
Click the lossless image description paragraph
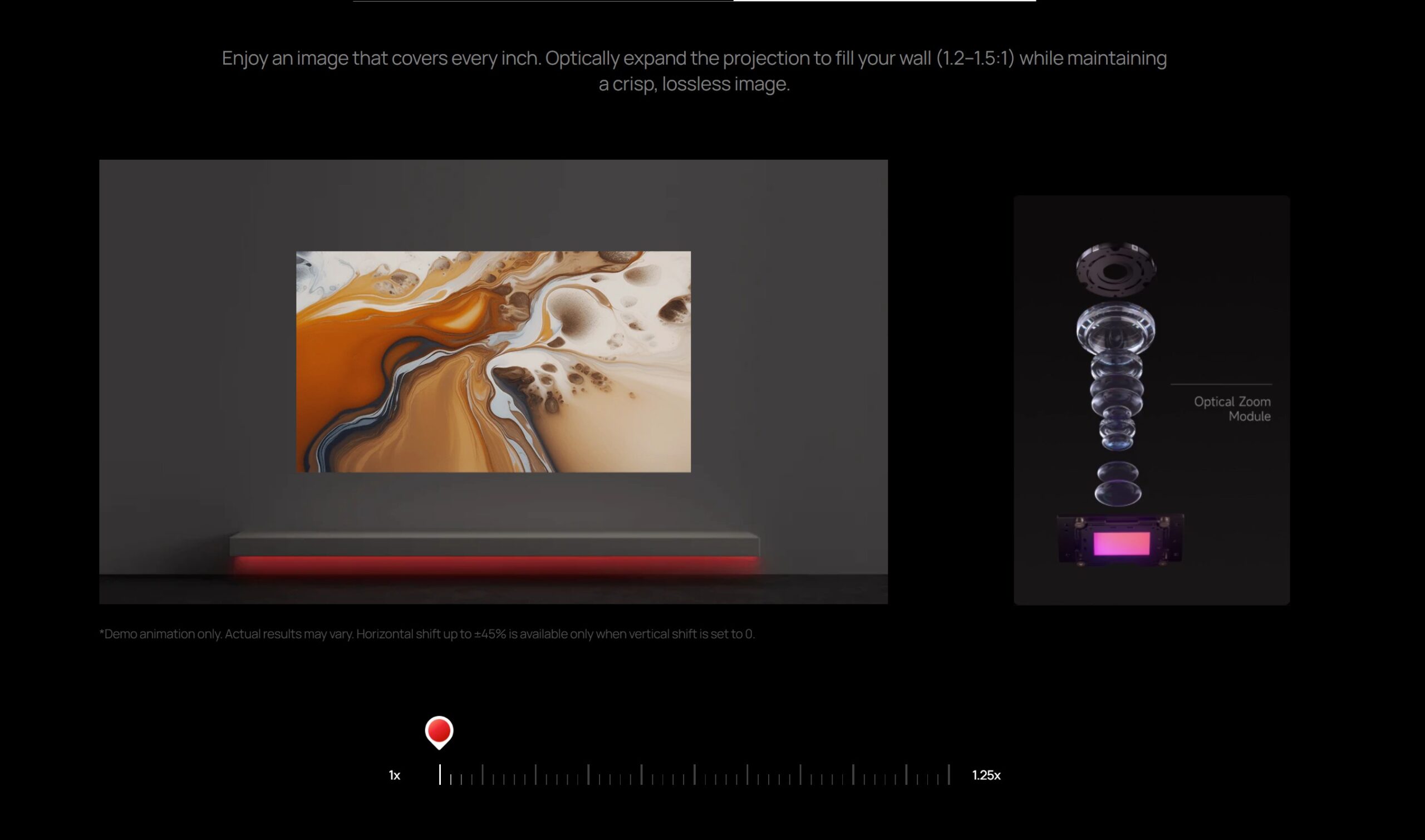[x=694, y=71]
